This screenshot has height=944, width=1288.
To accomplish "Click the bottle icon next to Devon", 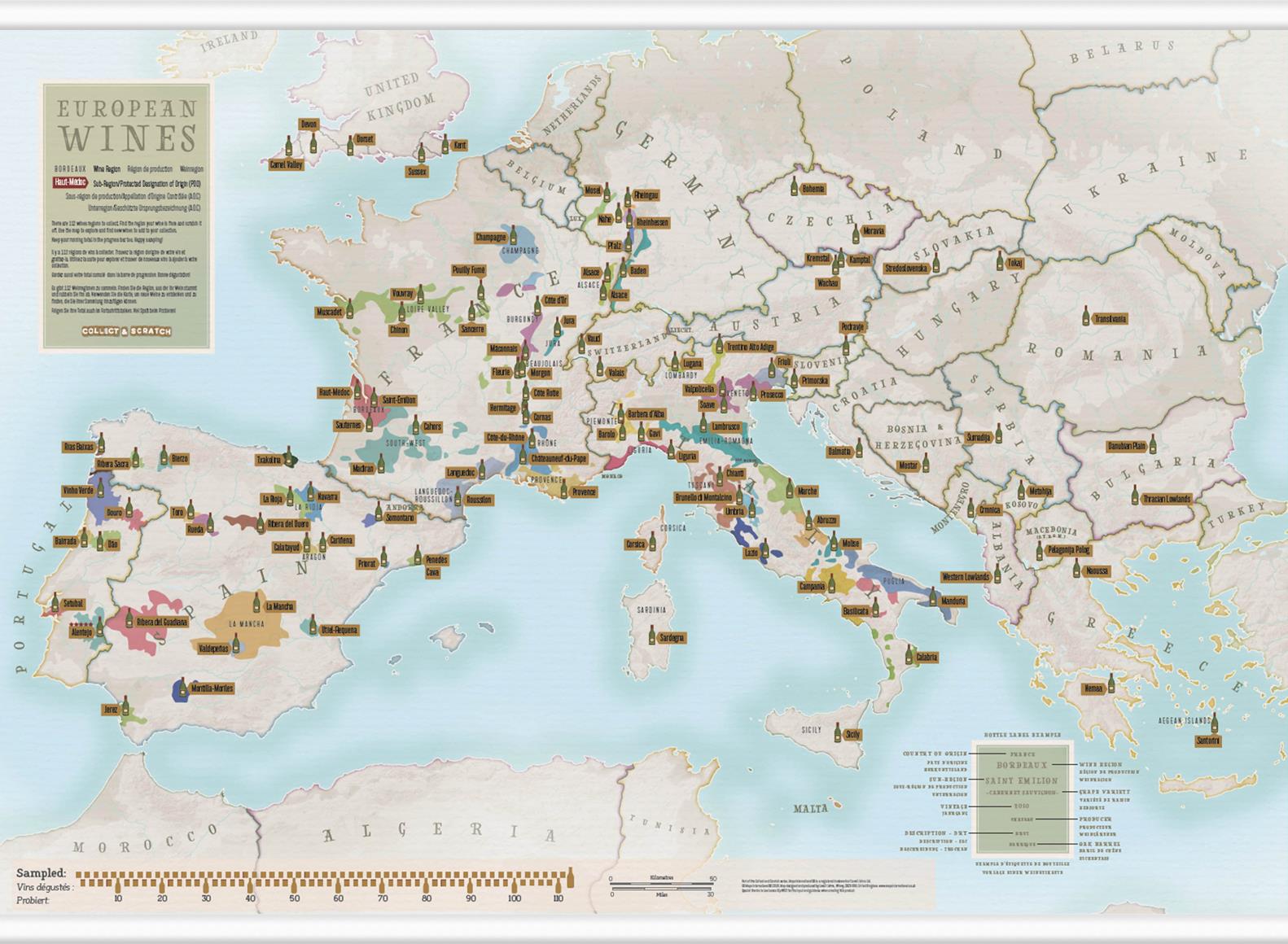I will [313, 142].
